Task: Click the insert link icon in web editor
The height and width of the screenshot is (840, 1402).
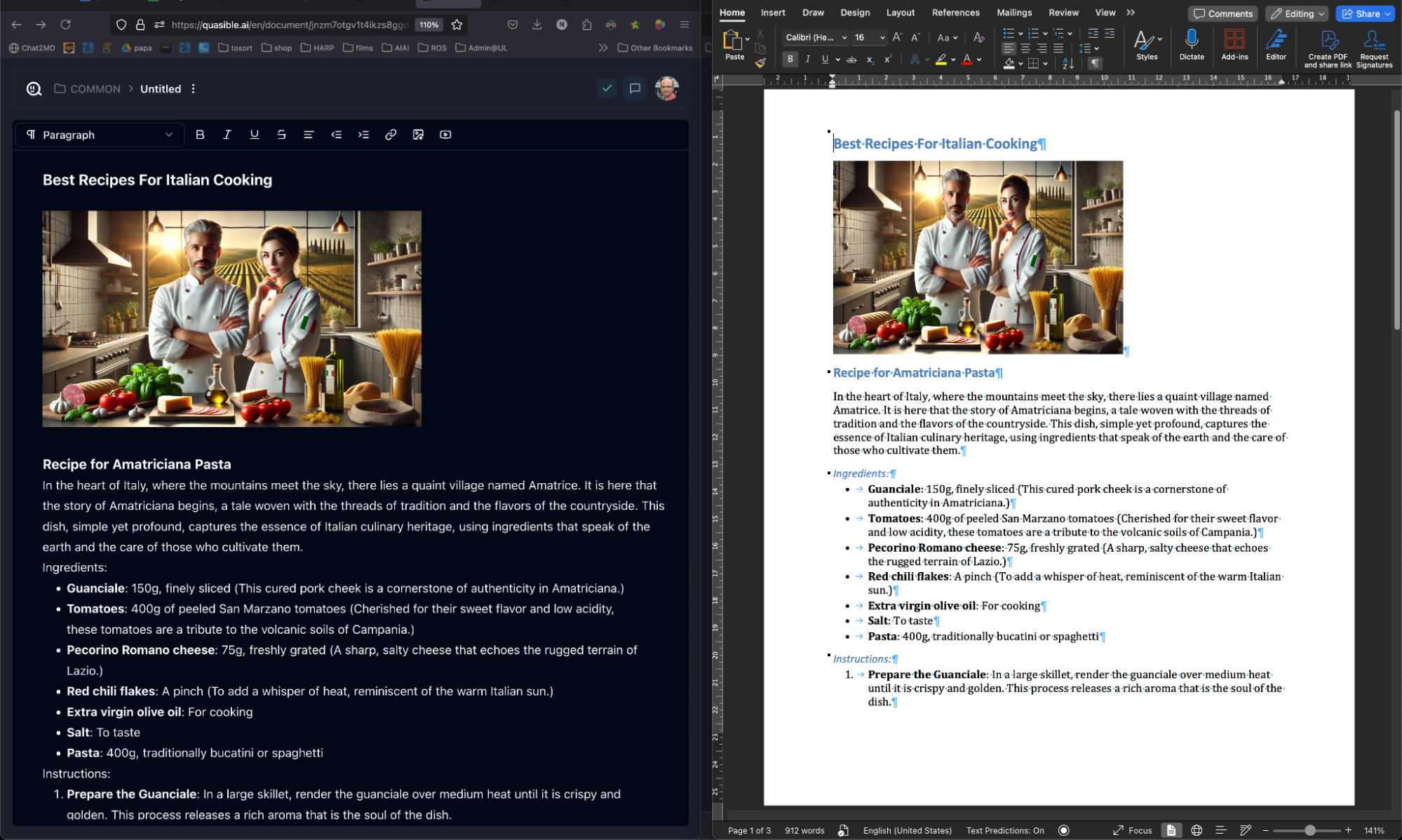Action: point(391,135)
